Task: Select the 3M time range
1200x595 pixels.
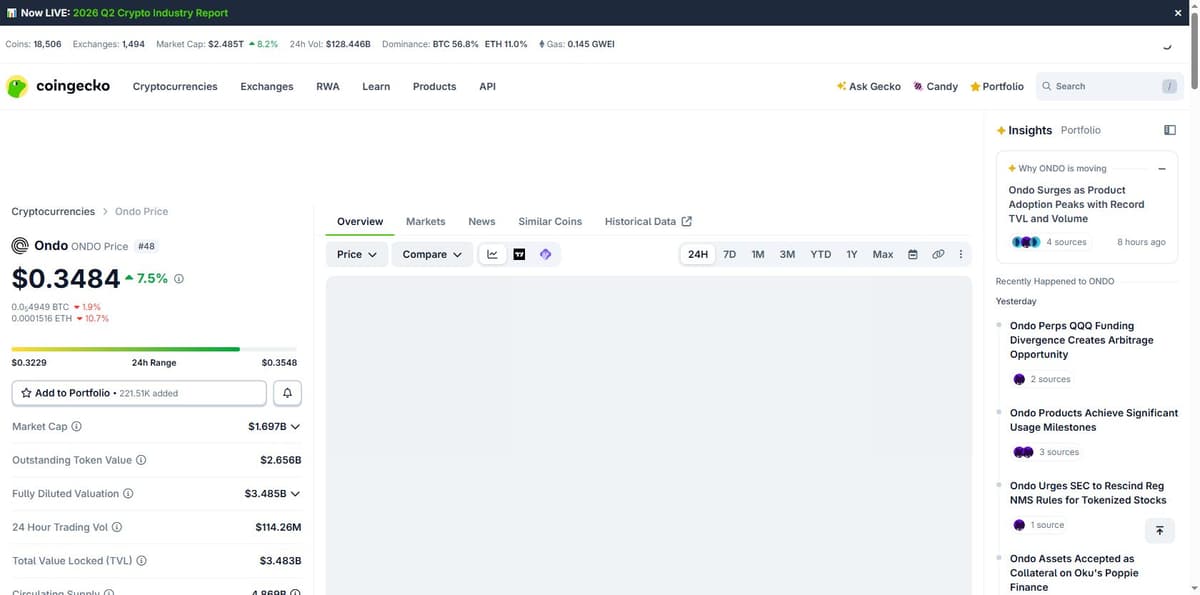Action: pos(788,254)
